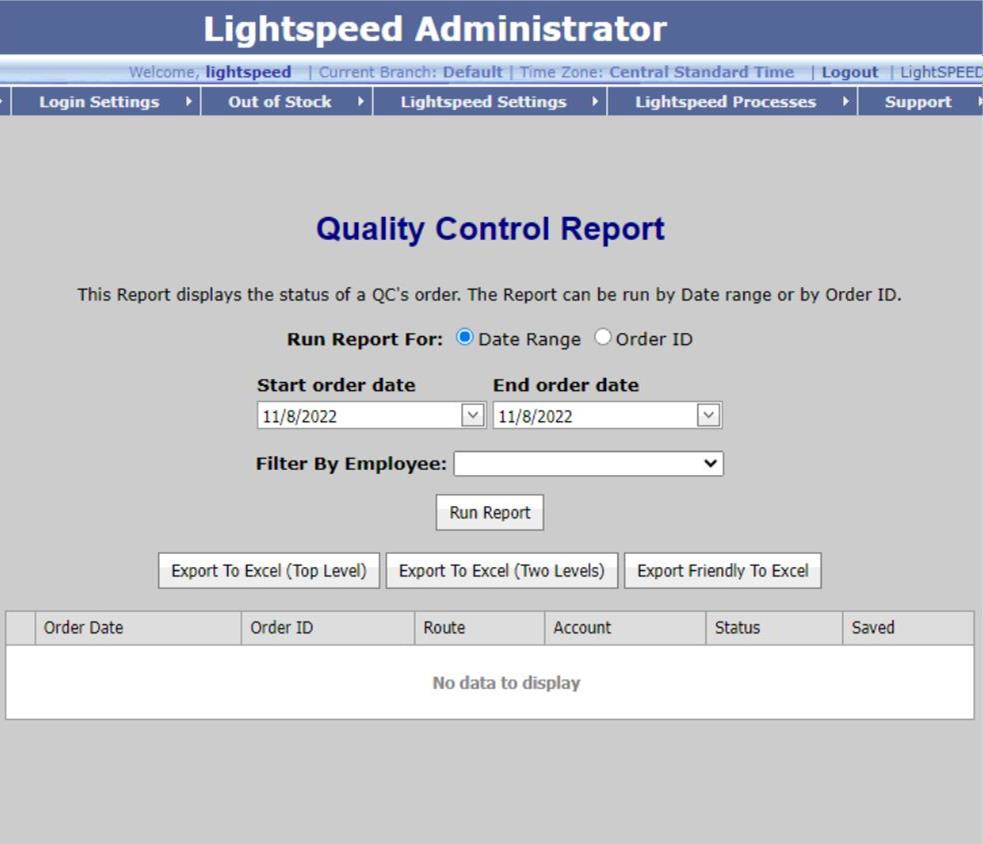Expand the Login Settings submenu arrow
This screenshot has width=983, height=844.
pos(188,101)
